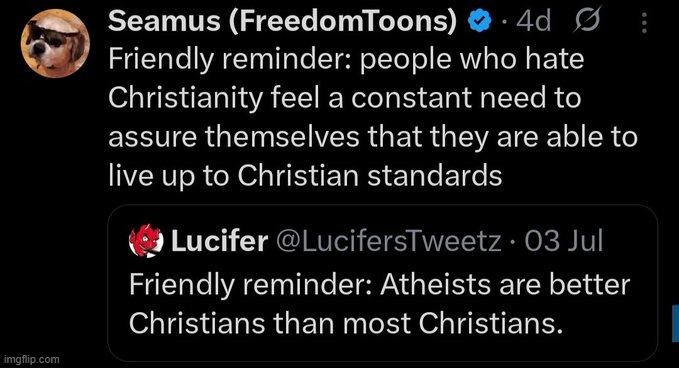The width and height of the screenshot is (679, 368).
Task: Select 'Friendly reminder: Atheists are better' text
Action: (379, 284)
